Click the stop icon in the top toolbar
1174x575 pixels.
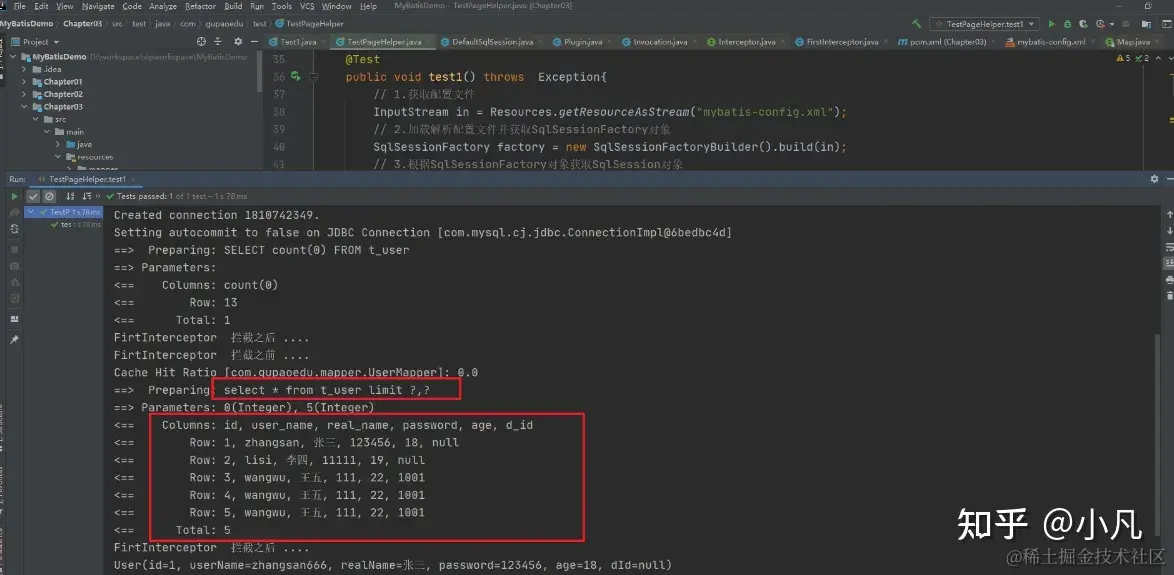(1125, 24)
